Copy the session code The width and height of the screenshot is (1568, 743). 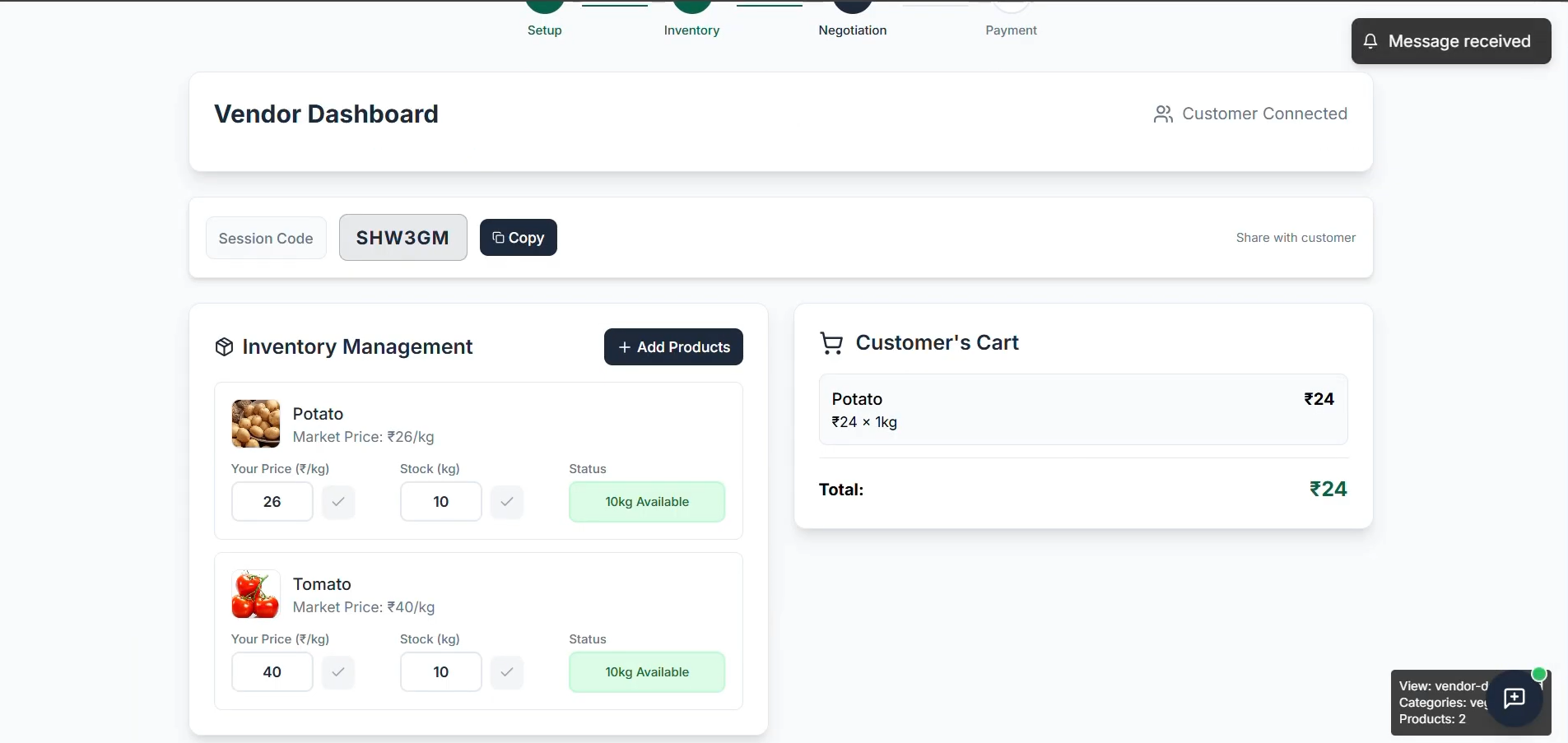(519, 238)
